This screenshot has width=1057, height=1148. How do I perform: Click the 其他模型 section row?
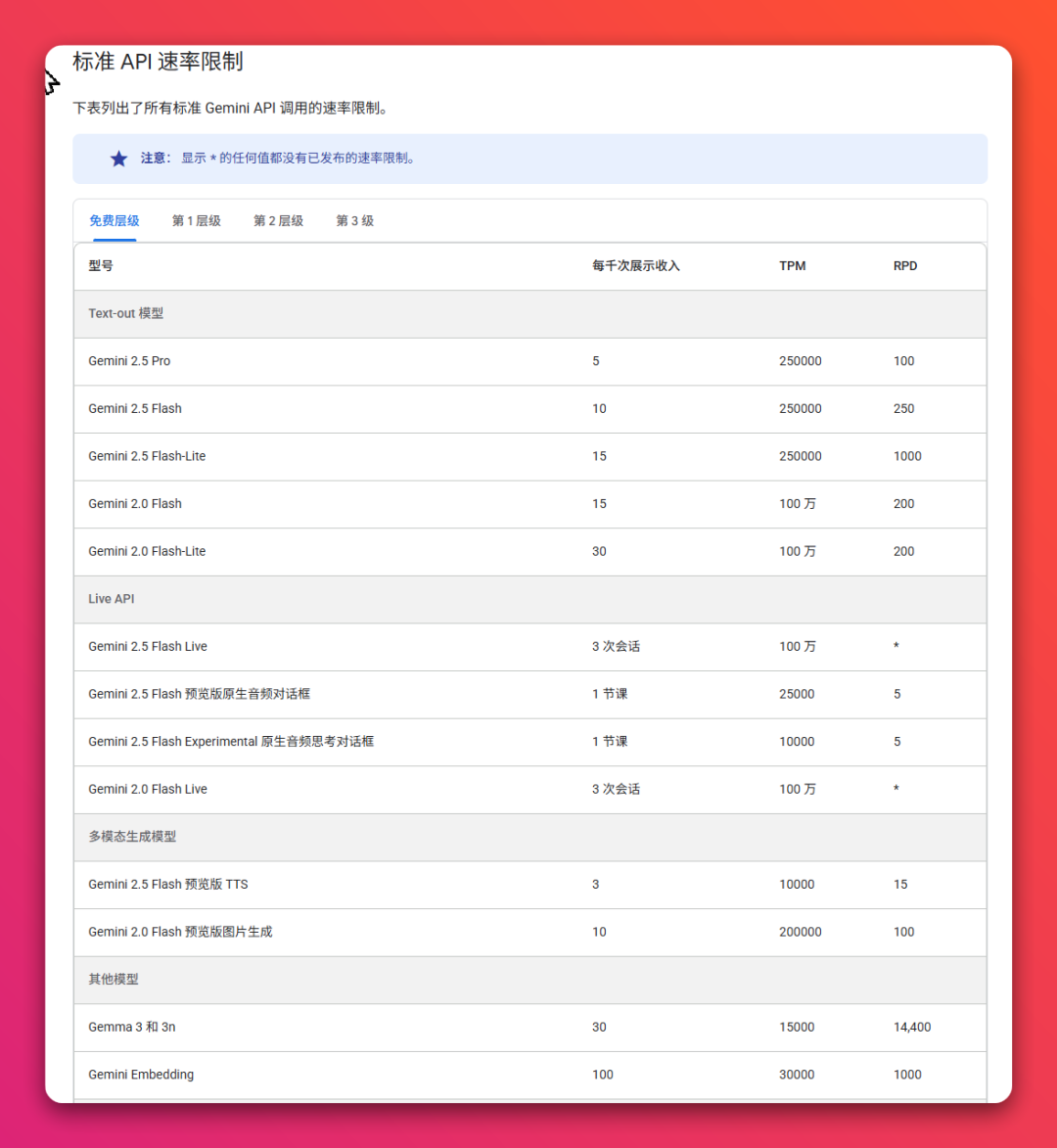coord(529,980)
